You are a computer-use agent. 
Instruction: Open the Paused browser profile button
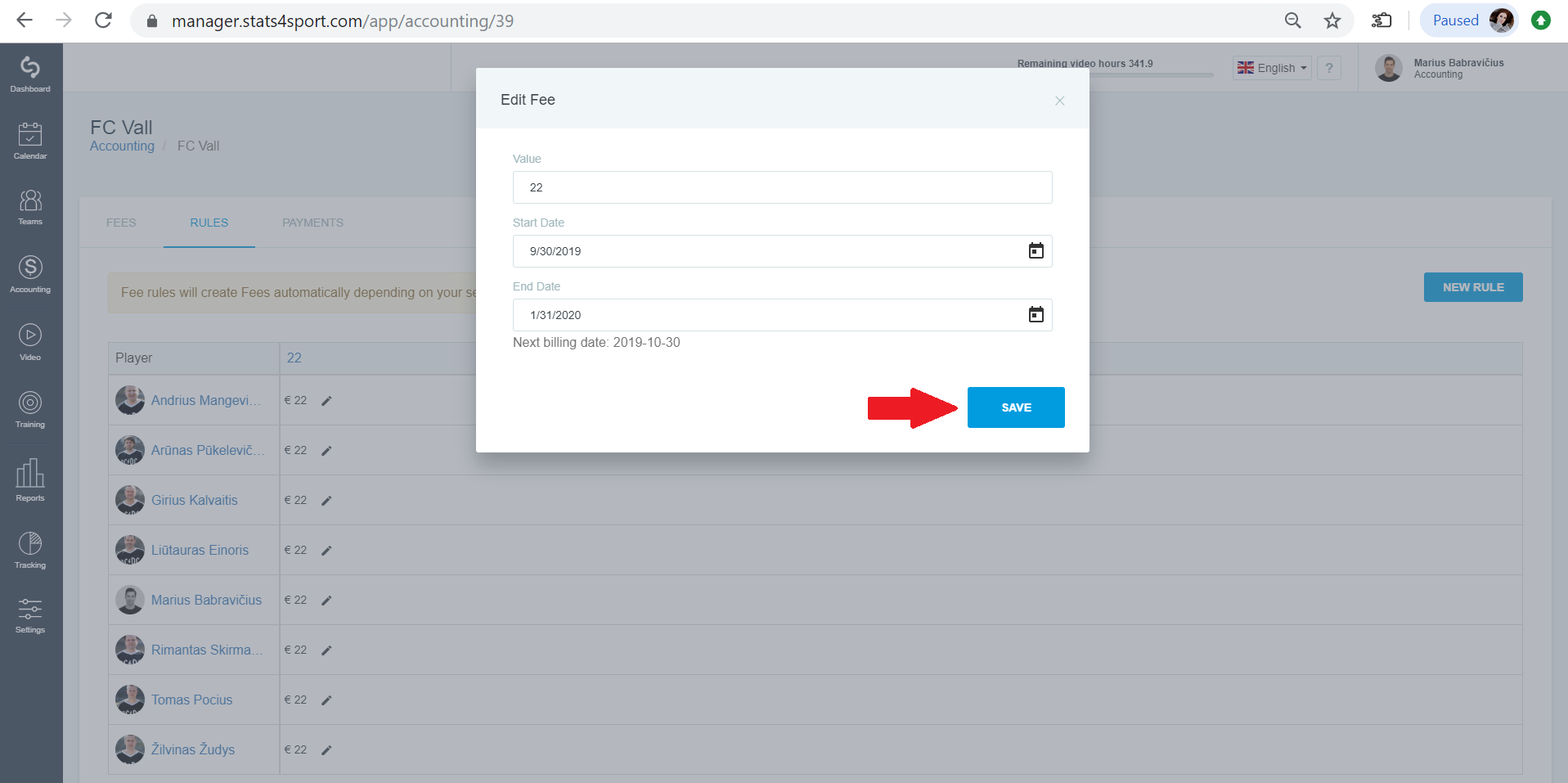1470,20
